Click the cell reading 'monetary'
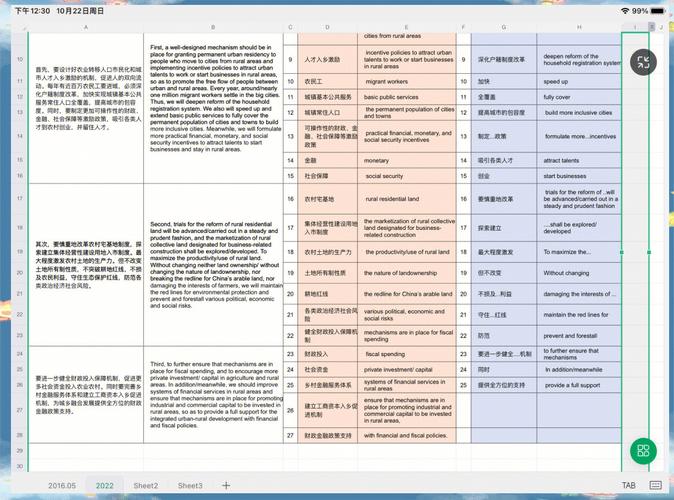Image resolution: width=674 pixels, height=500 pixels. [x=407, y=160]
